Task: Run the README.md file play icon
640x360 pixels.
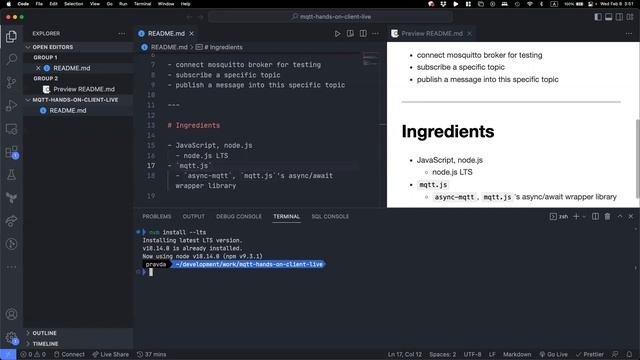Action: tap(338, 33)
